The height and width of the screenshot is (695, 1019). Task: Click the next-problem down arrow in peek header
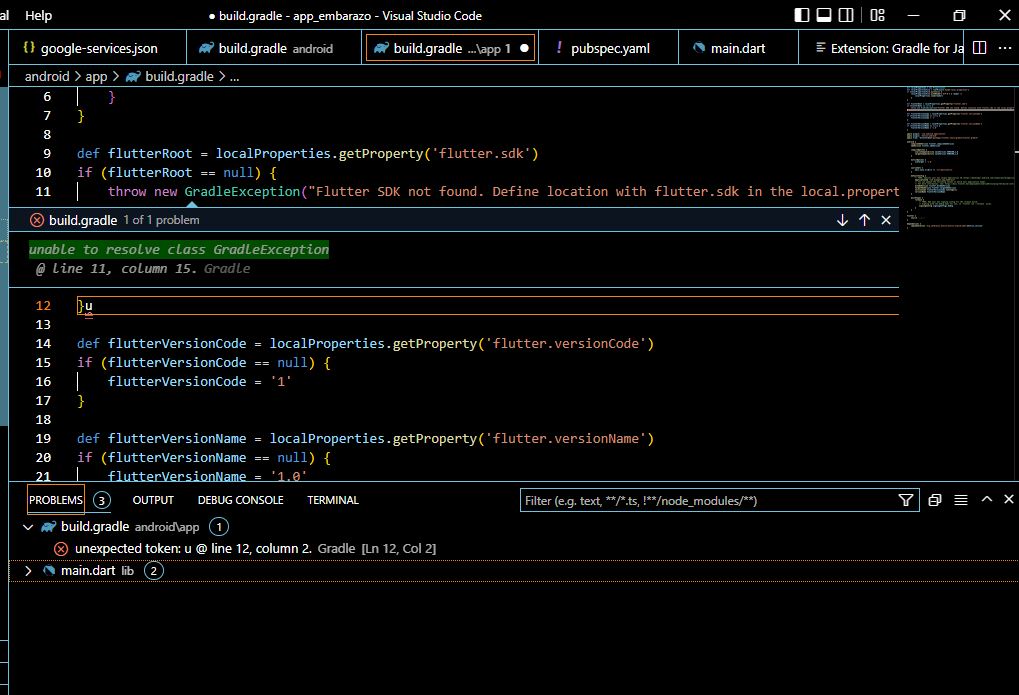pos(843,219)
